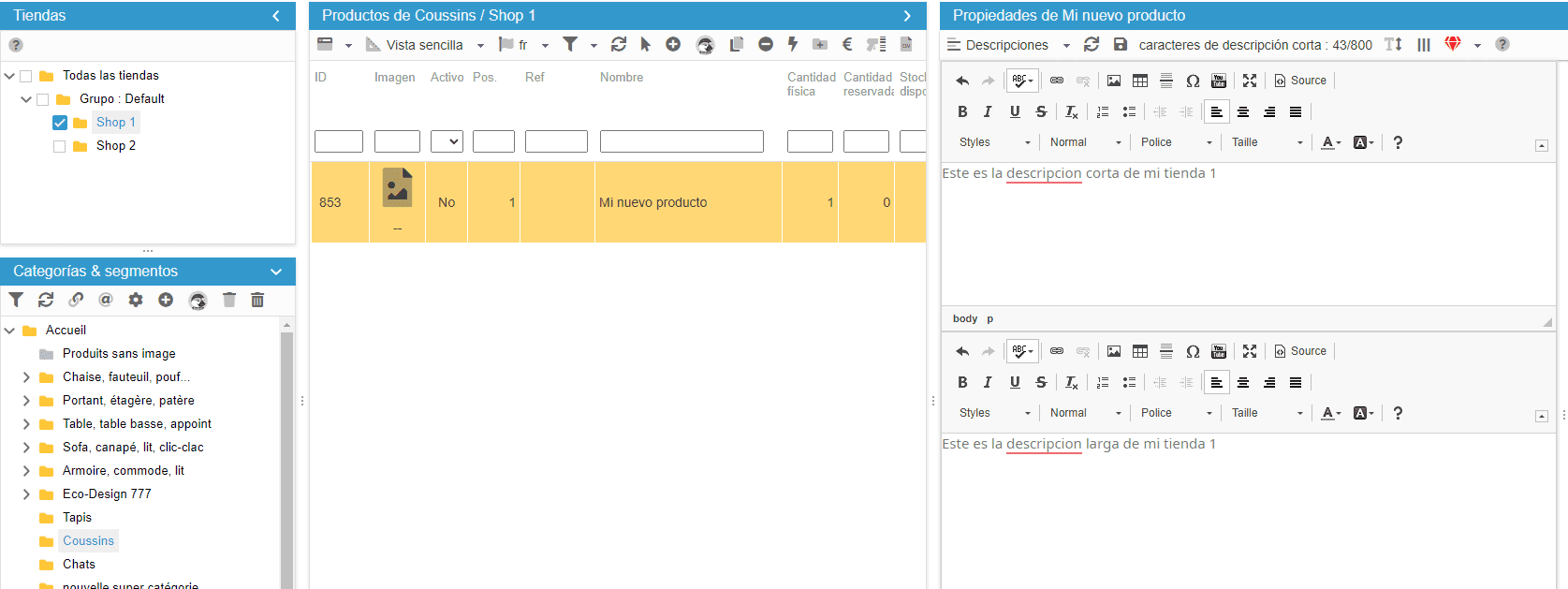The image size is (1568, 589).
Task: Click the CSV export icon in products toolbar
Action: (906, 44)
